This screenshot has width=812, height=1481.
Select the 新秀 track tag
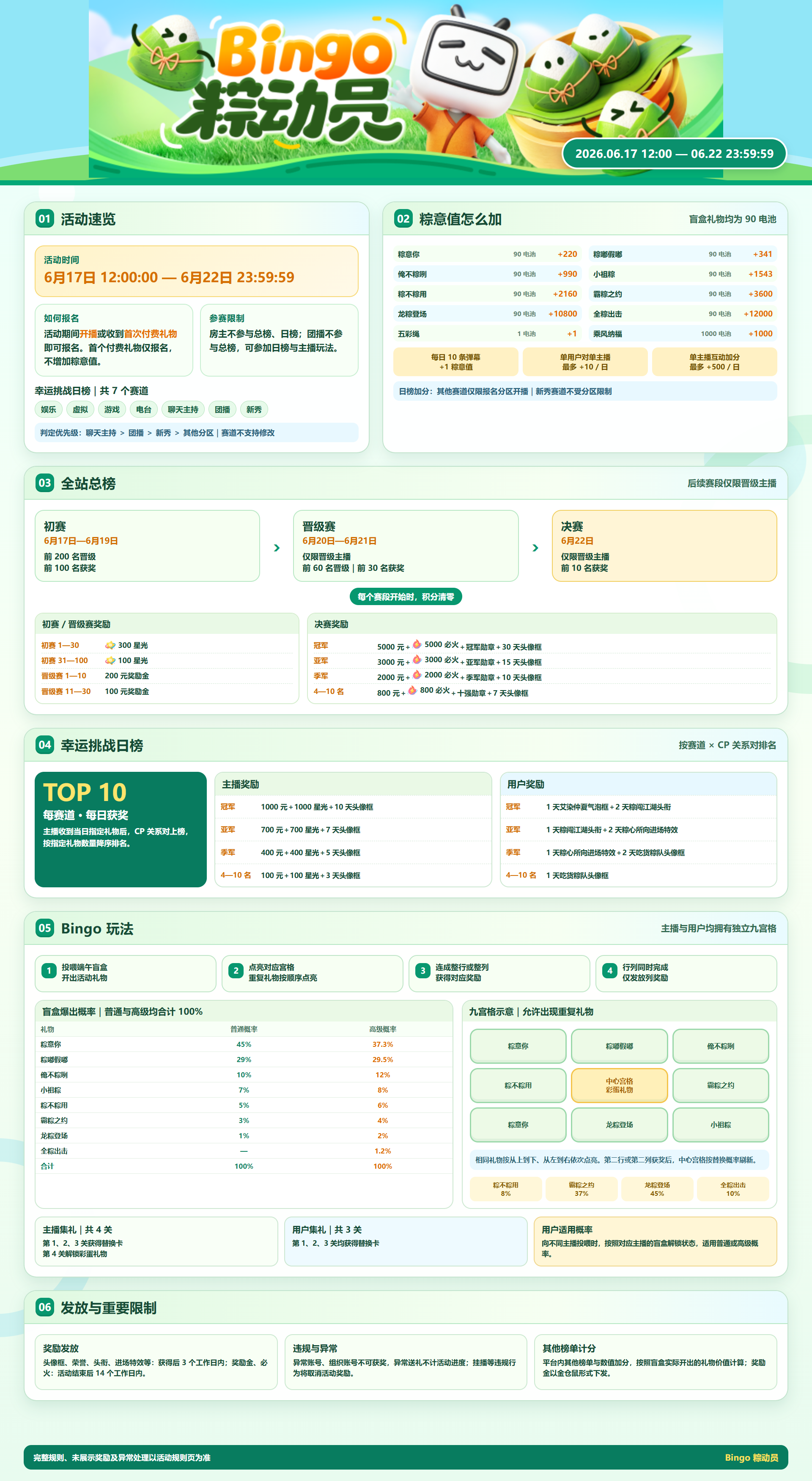pos(254,409)
